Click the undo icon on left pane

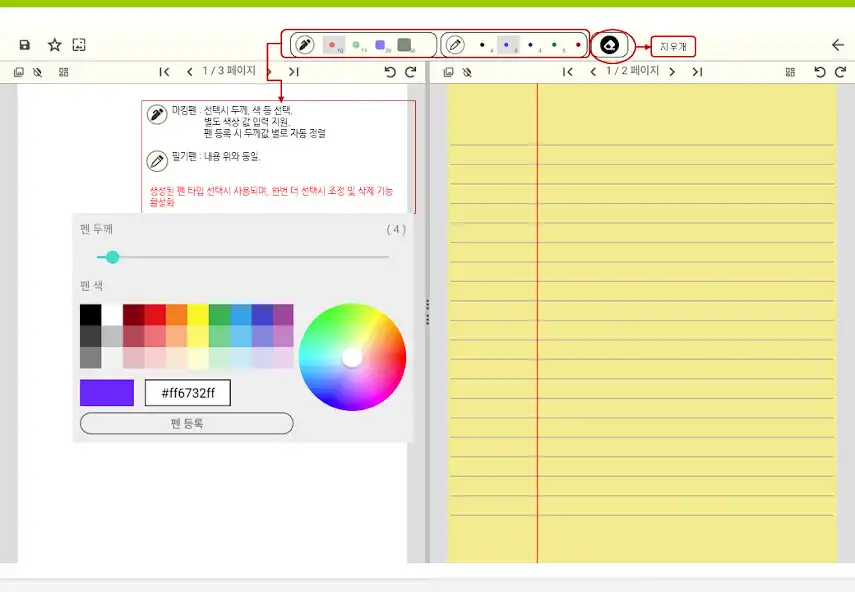coord(389,71)
